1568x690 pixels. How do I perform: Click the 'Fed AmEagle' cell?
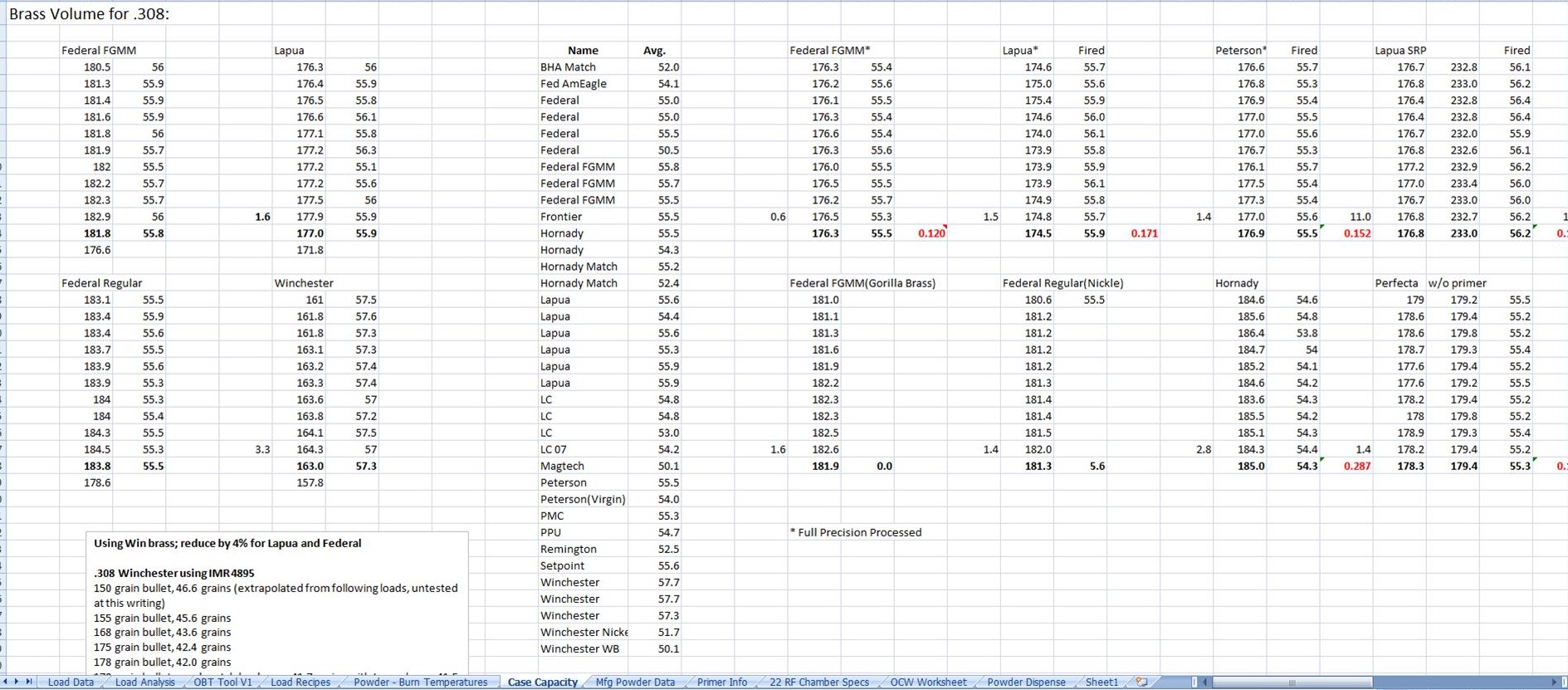pyautogui.click(x=583, y=84)
